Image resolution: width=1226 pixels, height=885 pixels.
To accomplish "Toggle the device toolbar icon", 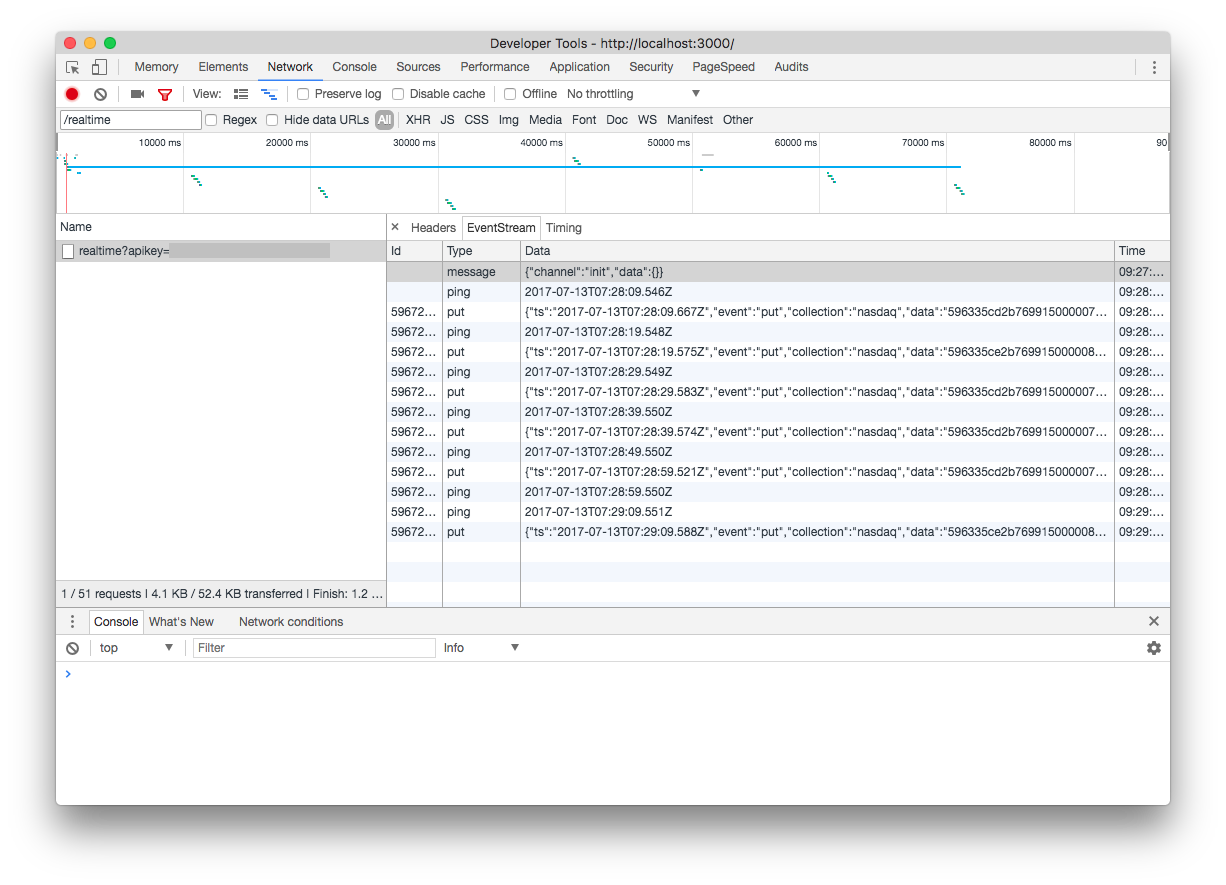I will 99,67.
